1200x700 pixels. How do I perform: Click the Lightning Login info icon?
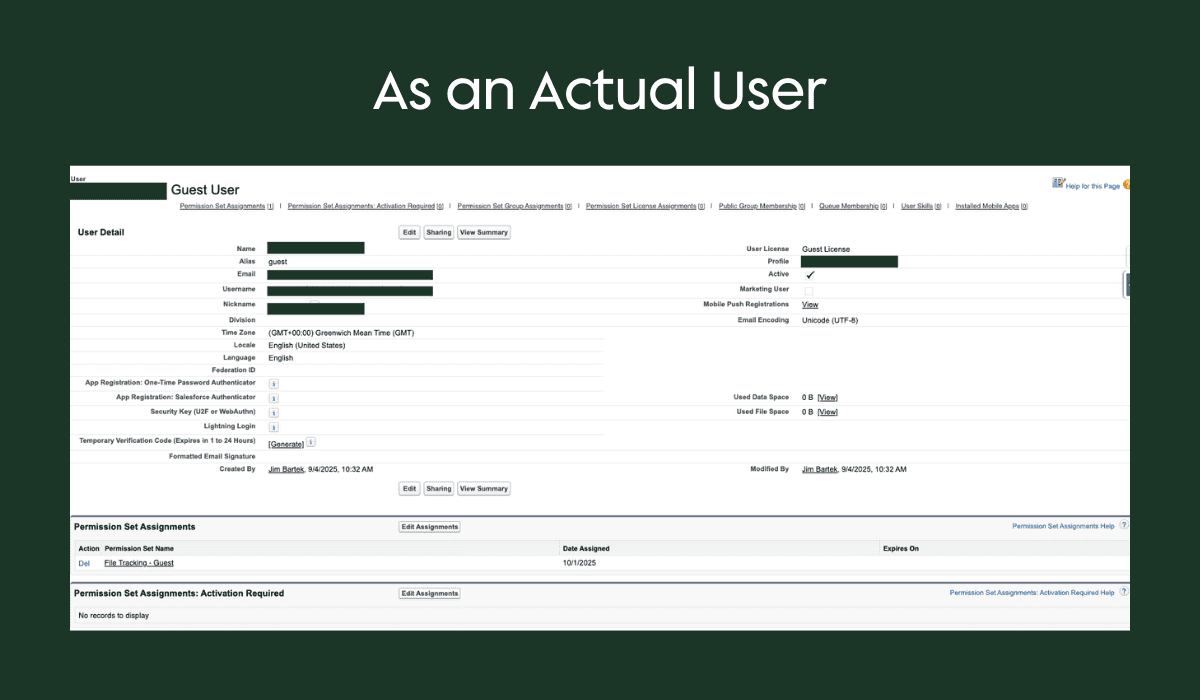[273, 426]
